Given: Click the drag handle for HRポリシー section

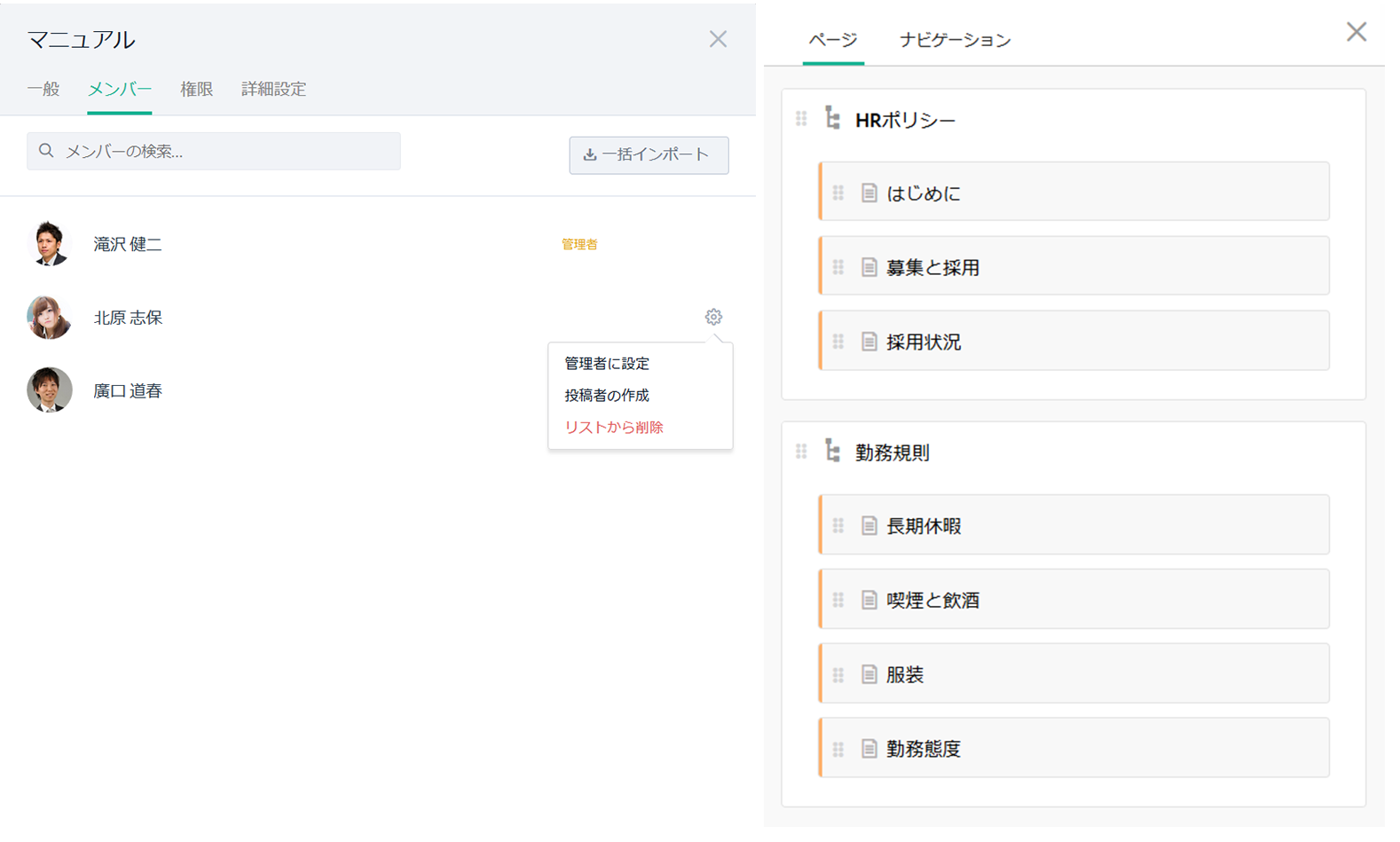Looking at the screenshot, I should click(x=801, y=119).
